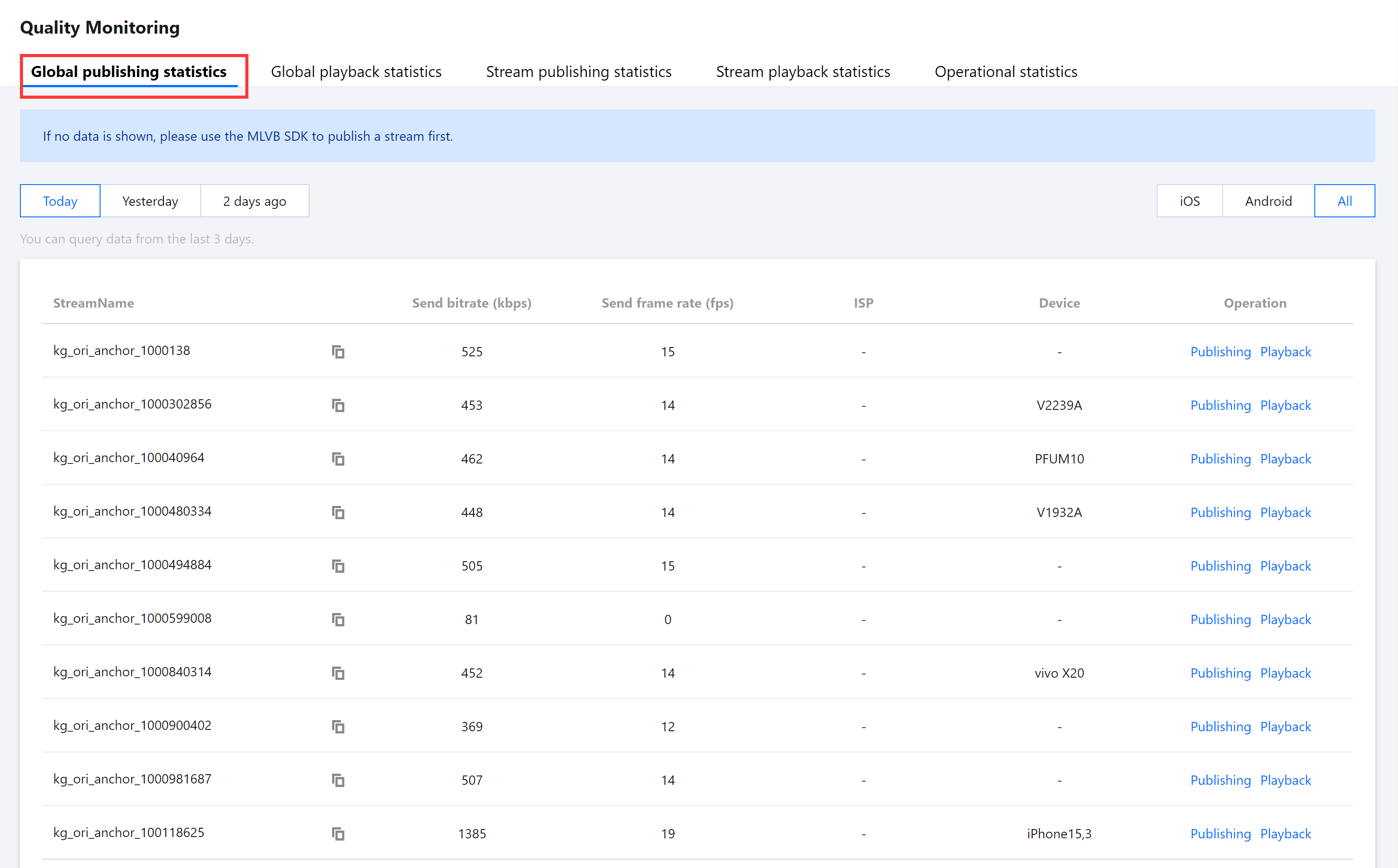Open Publishing details for kg_ori_anchor_1000138
Screen dimensions: 1398x868
tap(1220, 351)
